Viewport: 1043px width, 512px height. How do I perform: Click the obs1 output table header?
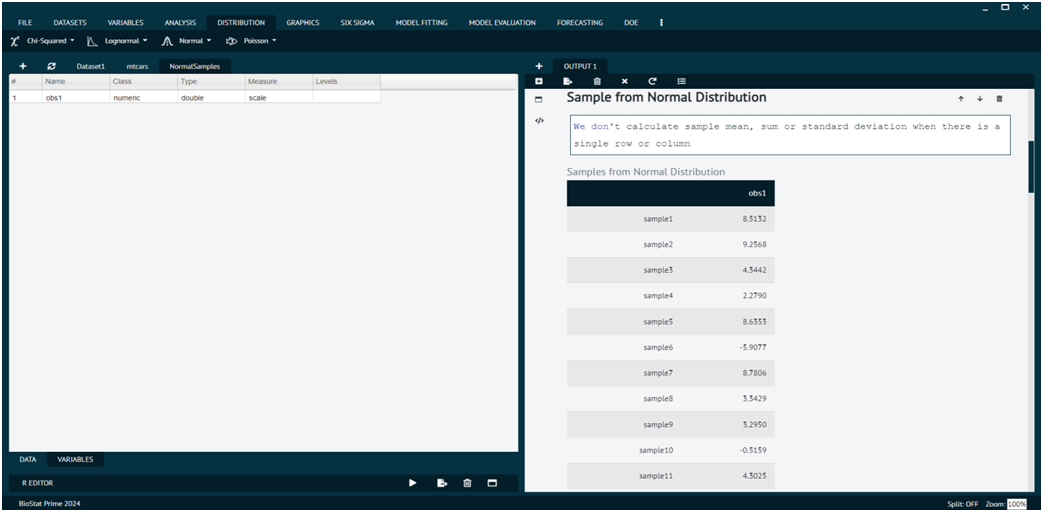tap(758, 193)
